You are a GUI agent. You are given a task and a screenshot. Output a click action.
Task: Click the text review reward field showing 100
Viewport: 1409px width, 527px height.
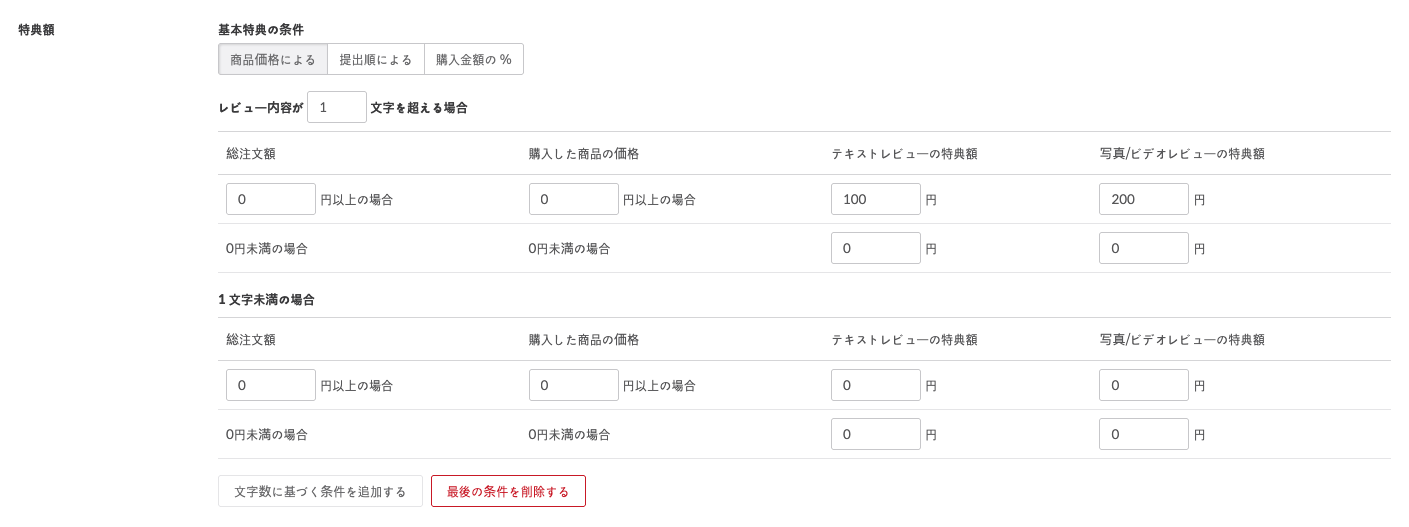click(876, 199)
